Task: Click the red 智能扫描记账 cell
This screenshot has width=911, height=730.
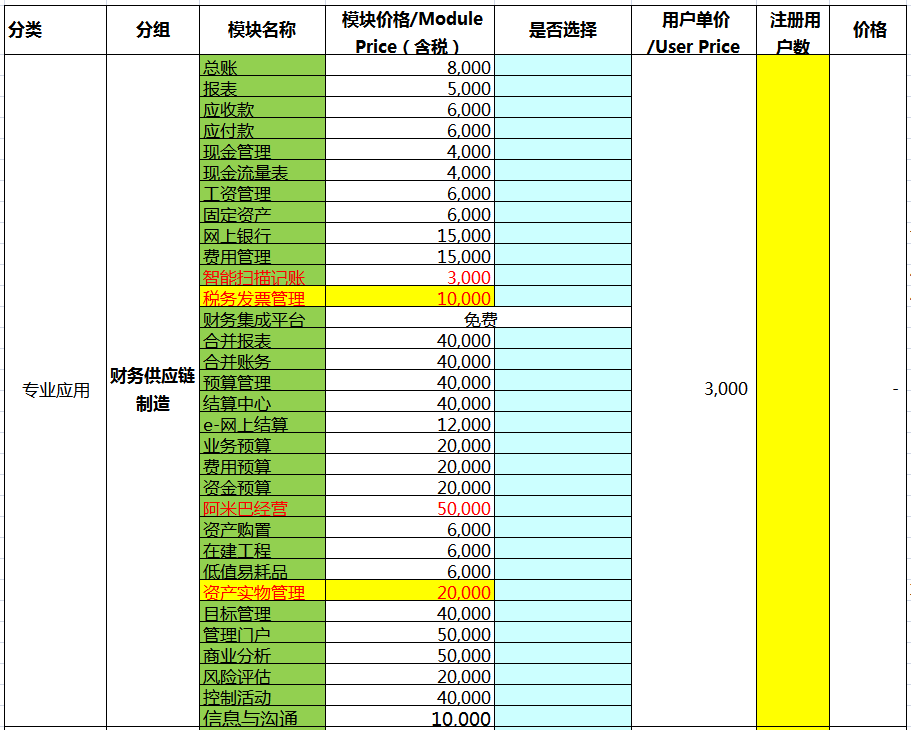Action: pyautogui.click(x=262, y=277)
